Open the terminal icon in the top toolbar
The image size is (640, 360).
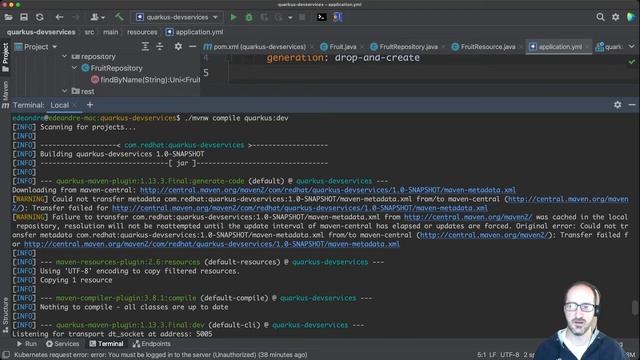[x=322, y=17]
